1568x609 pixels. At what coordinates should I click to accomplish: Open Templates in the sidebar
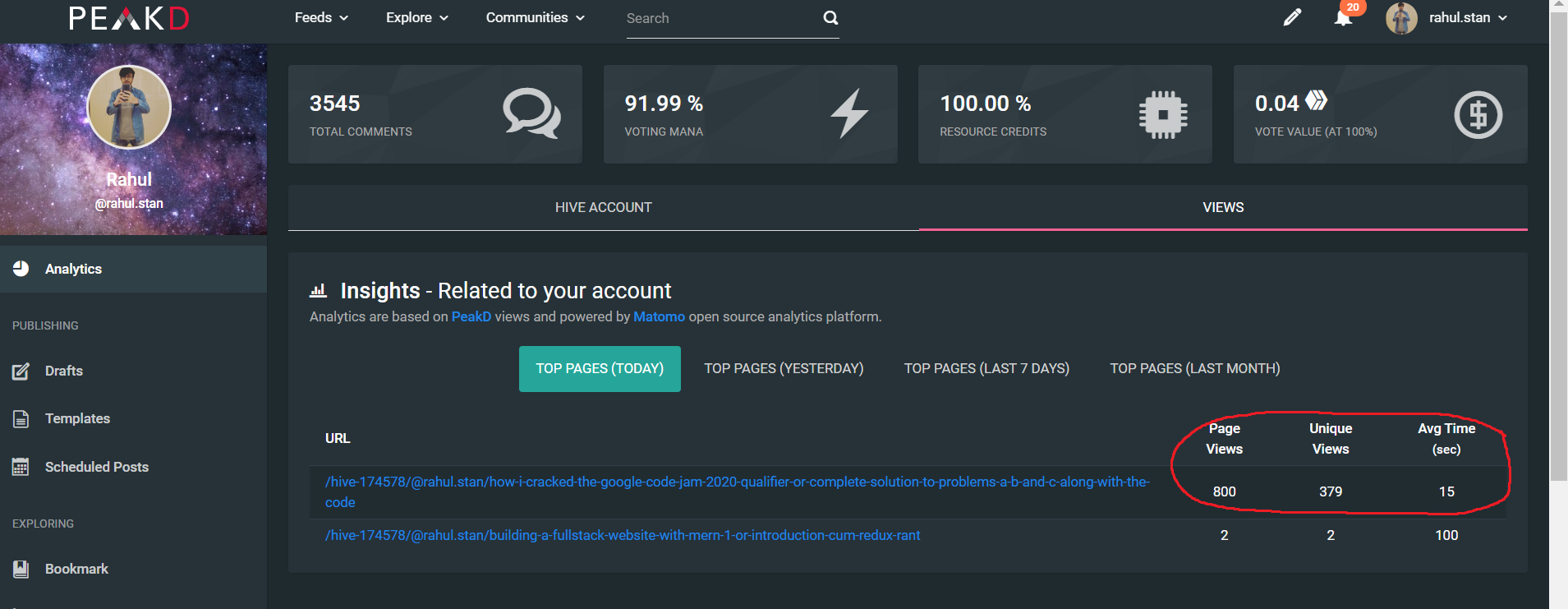(133, 419)
